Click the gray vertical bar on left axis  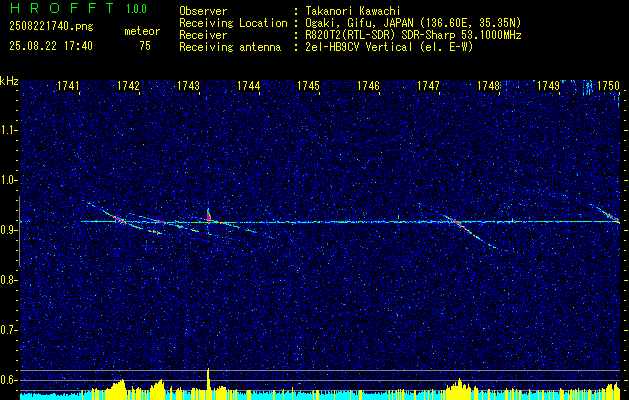[x=19, y=231]
